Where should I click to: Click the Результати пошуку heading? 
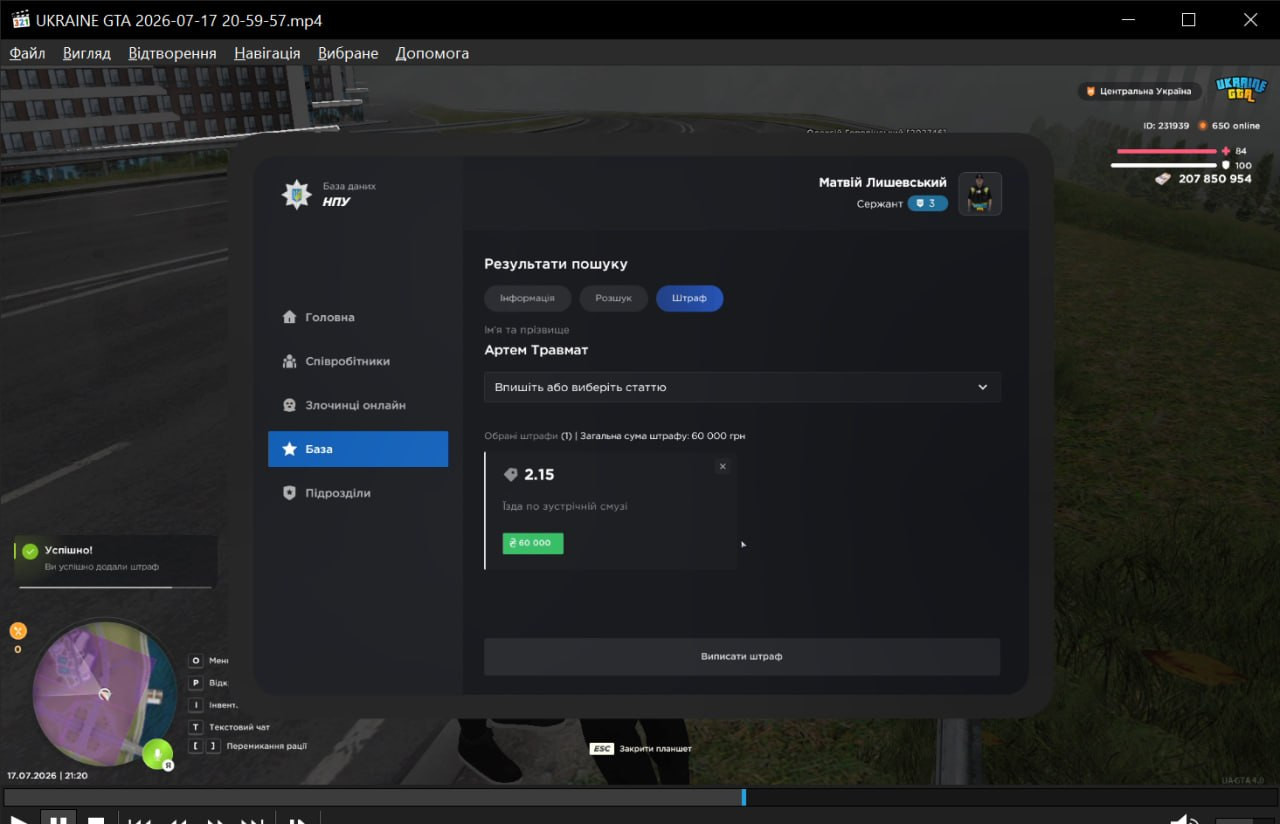(556, 264)
